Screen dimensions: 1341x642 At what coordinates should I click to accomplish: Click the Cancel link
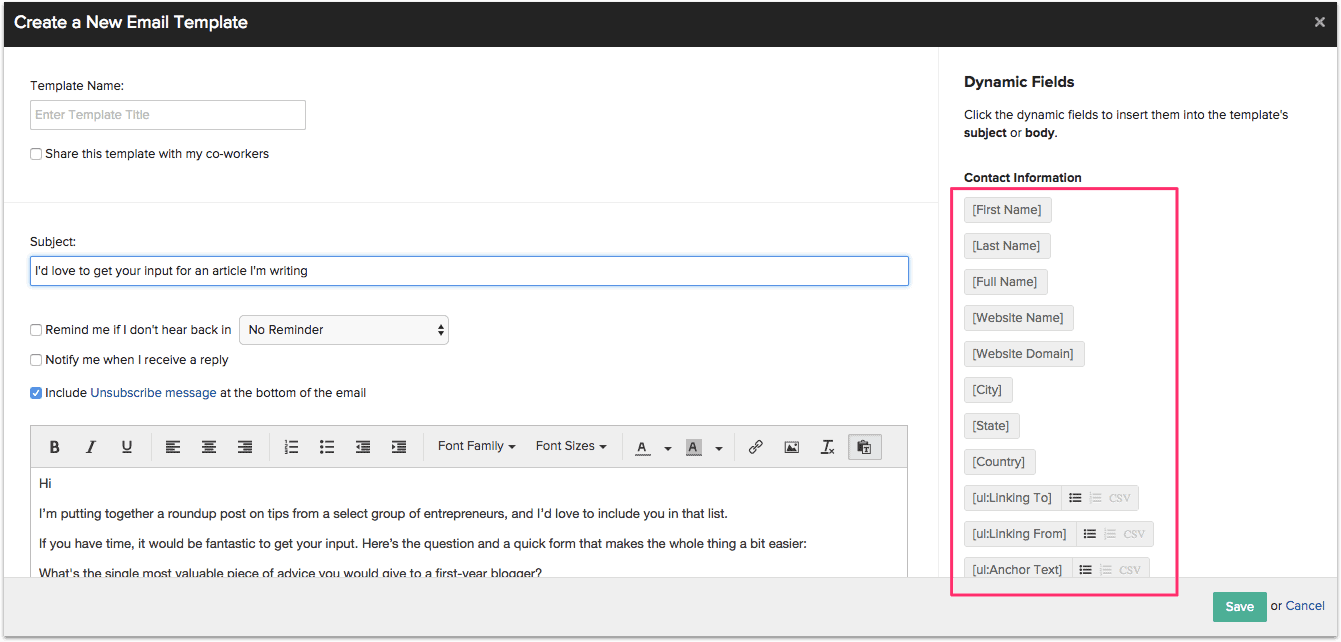(x=1304, y=606)
